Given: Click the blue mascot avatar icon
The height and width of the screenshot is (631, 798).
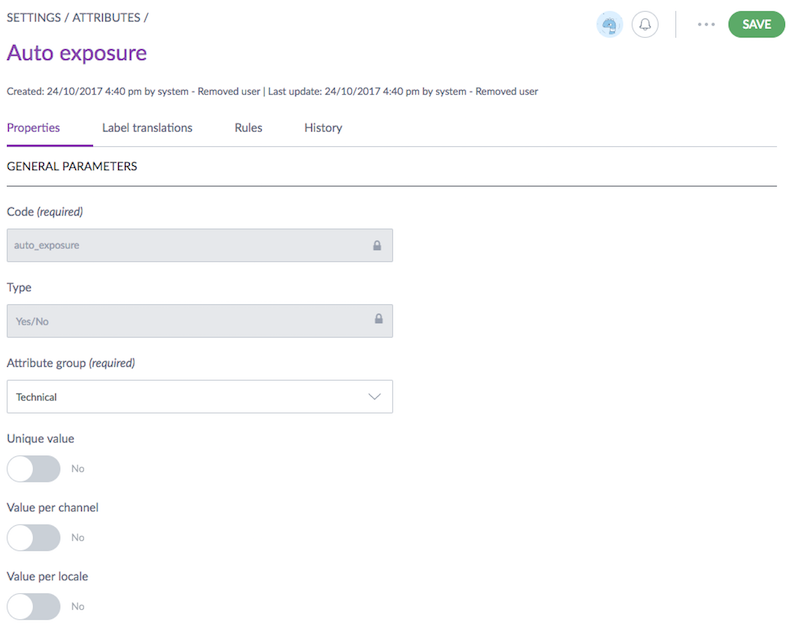Looking at the screenshot, I should [609, 25].
